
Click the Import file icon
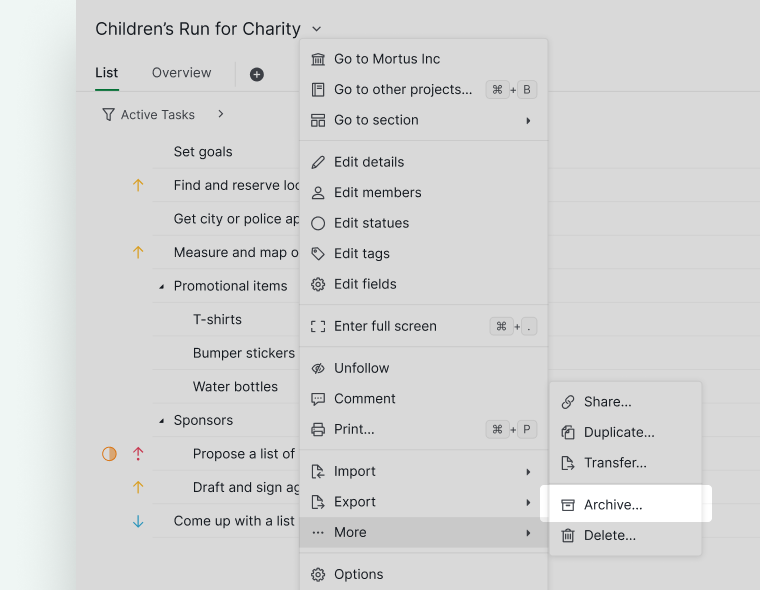click(318, 472)
